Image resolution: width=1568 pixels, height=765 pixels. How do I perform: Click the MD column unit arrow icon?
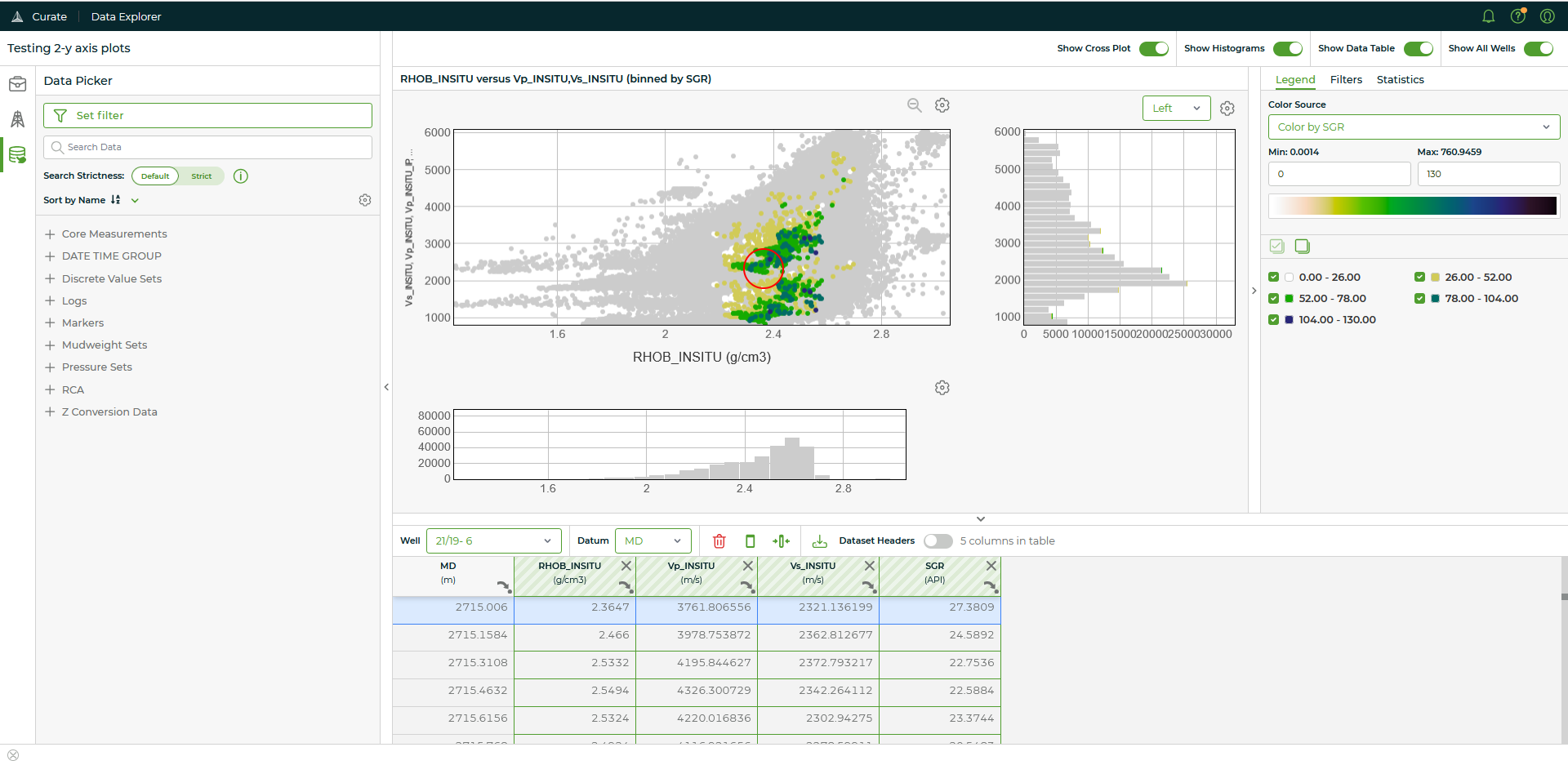click(x=504, y=585)
